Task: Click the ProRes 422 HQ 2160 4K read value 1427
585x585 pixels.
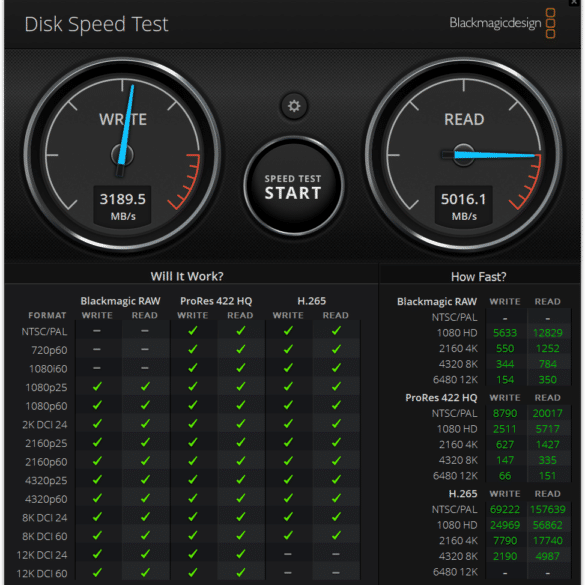Action: [547, 445]
